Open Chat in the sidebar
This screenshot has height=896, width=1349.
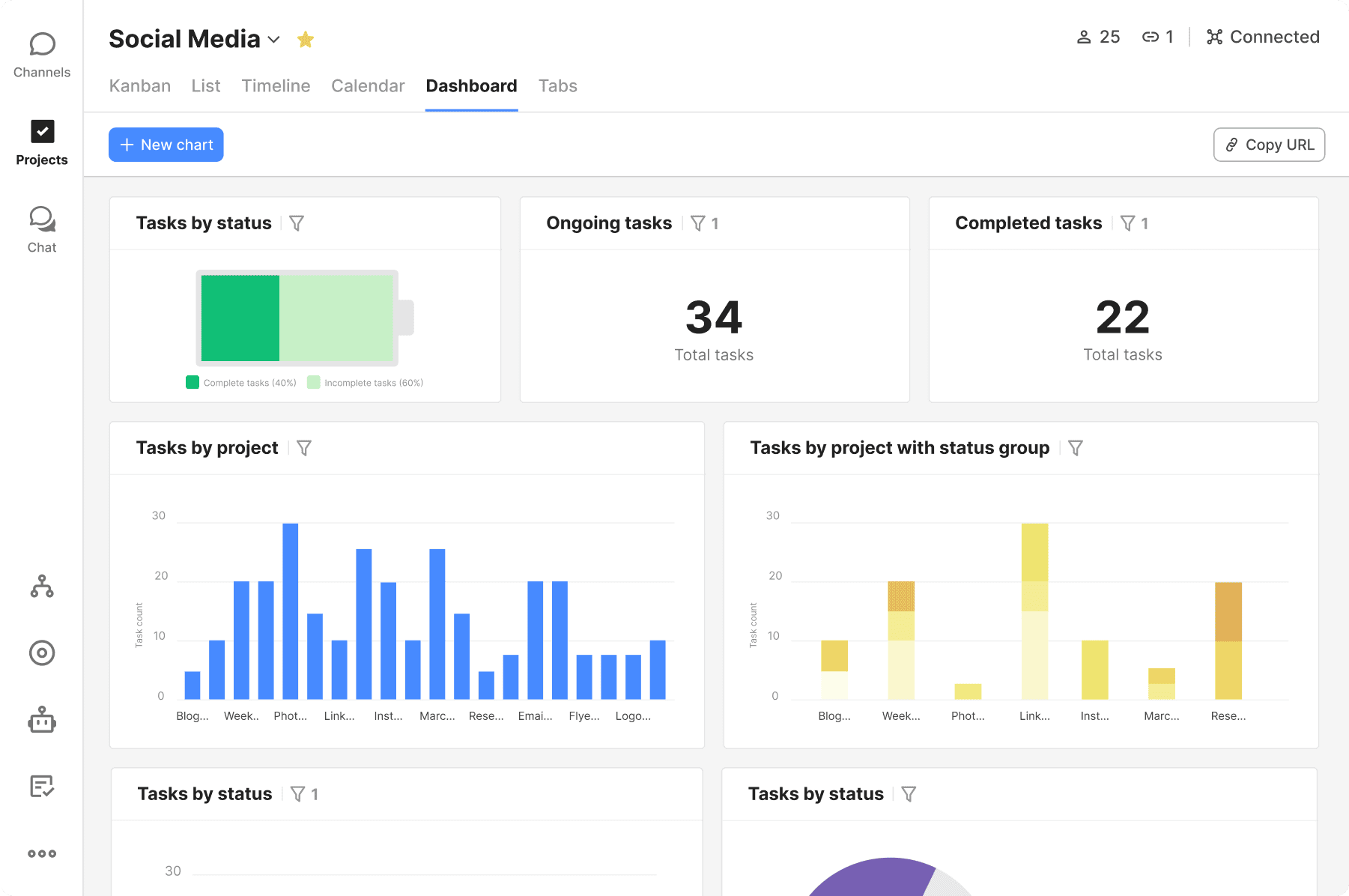(42, 230)
